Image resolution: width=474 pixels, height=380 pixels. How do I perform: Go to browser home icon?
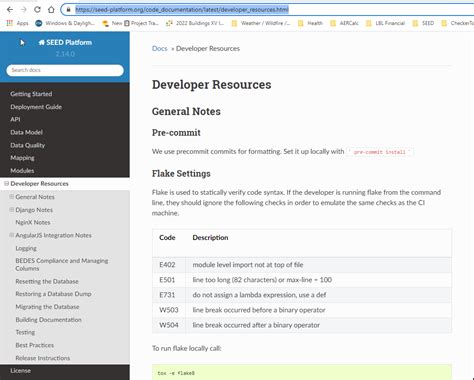point(51,10)
